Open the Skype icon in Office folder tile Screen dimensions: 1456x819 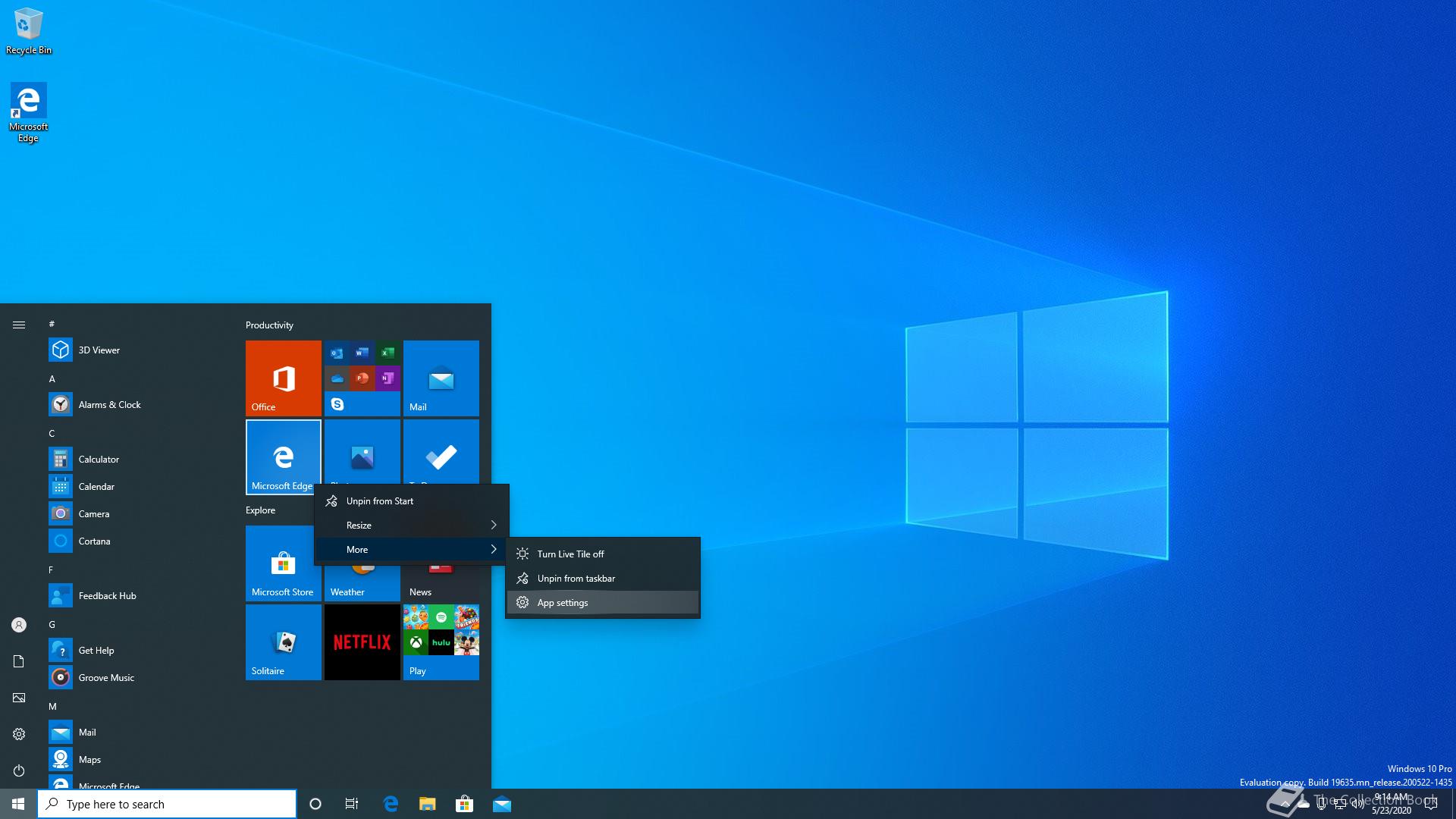(337, 404)
